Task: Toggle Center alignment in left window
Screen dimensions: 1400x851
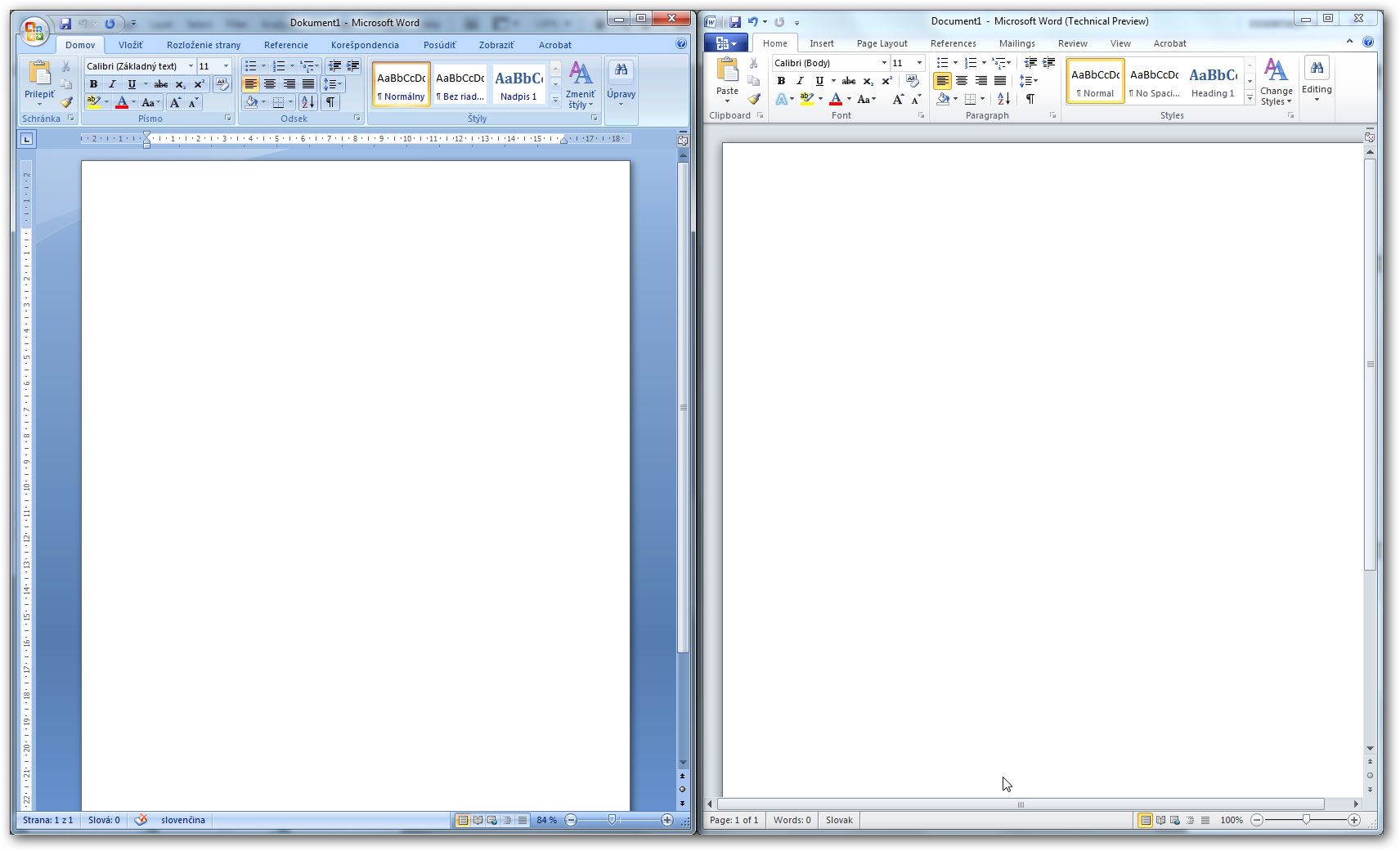Action: 270,84
